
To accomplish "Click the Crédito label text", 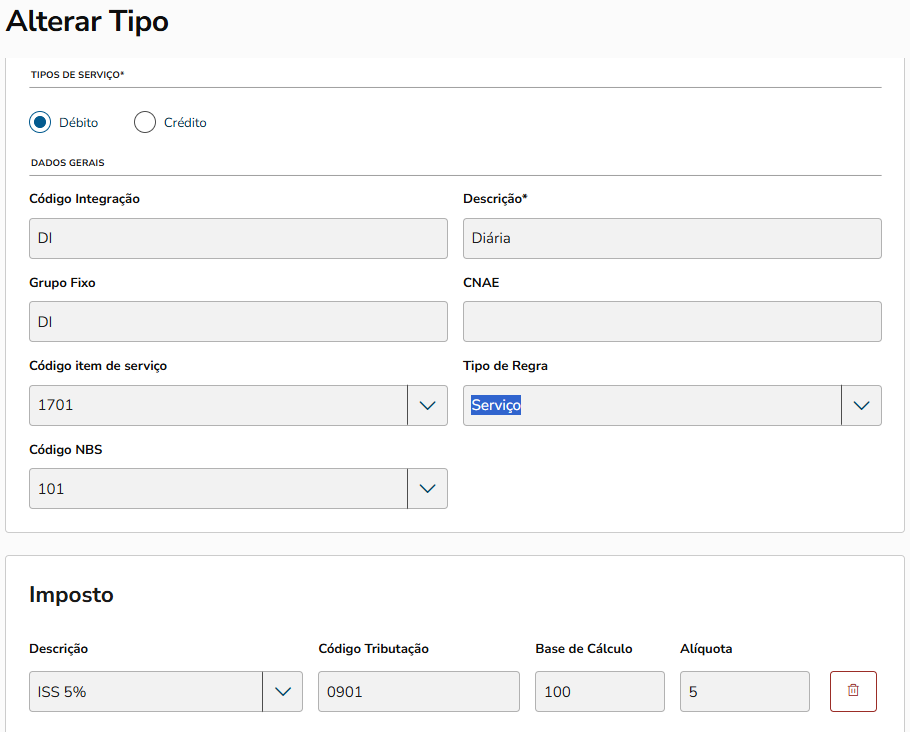I will point(185,123).
